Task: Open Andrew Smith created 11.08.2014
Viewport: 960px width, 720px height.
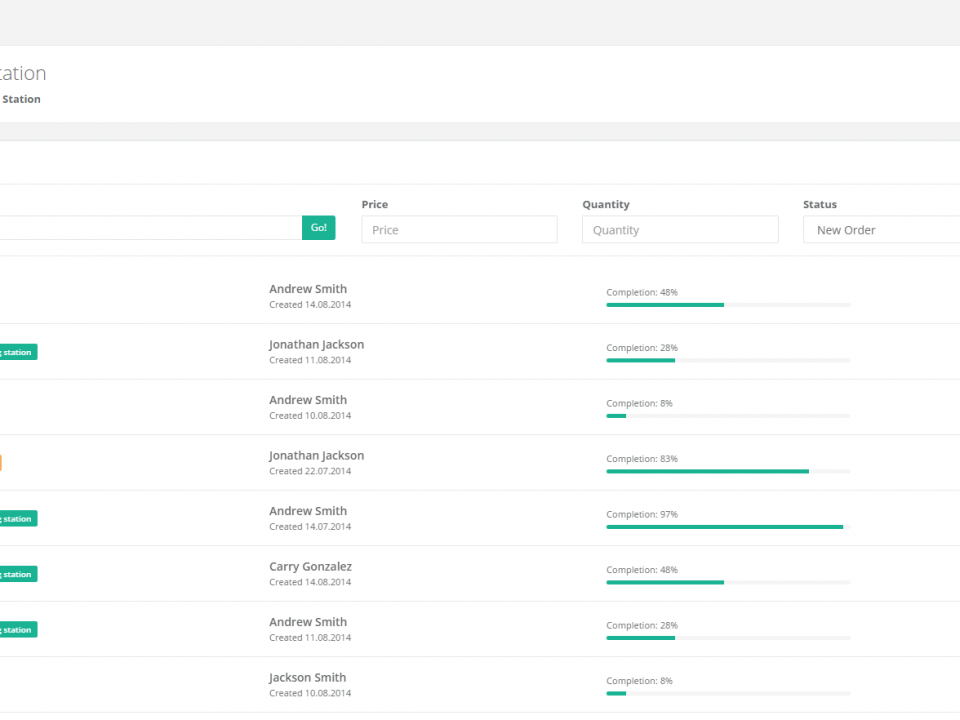Action: pyautogui.click(x=308, y=622)
